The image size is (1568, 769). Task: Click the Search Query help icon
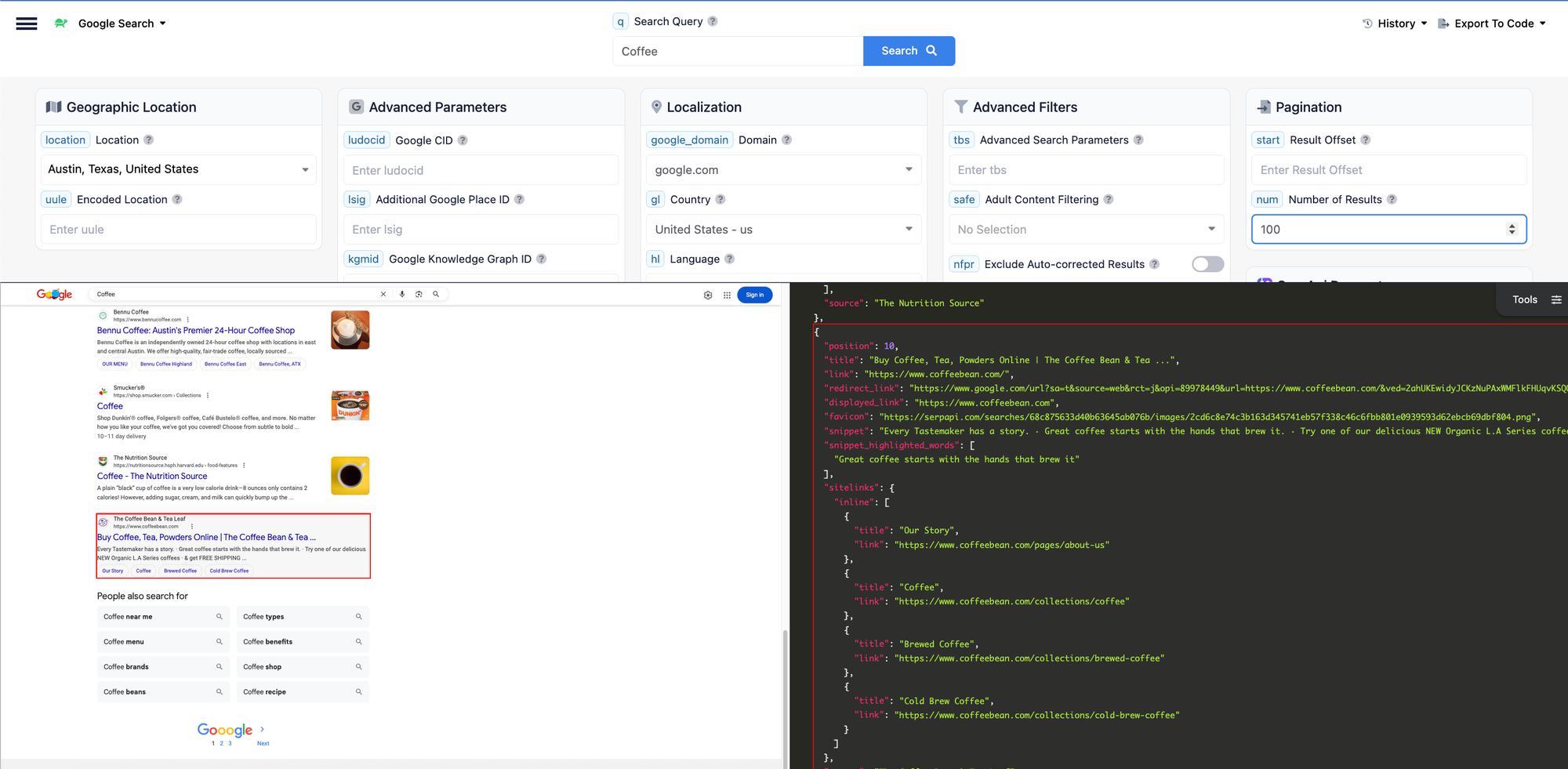click(713, 21)
